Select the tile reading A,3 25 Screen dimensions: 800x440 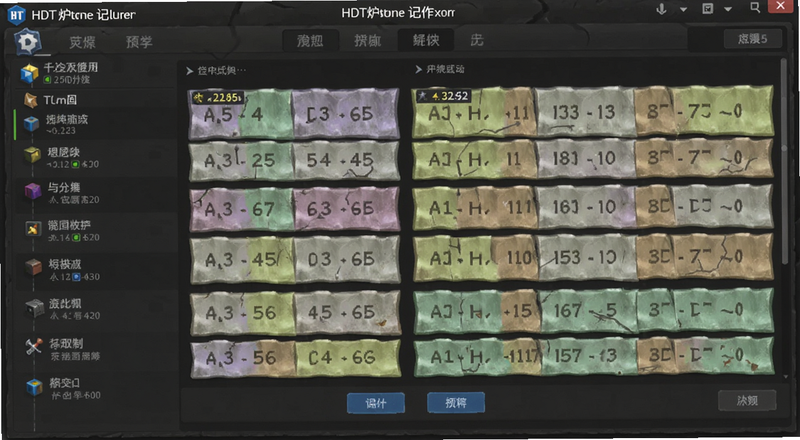[x=241, y=161]
